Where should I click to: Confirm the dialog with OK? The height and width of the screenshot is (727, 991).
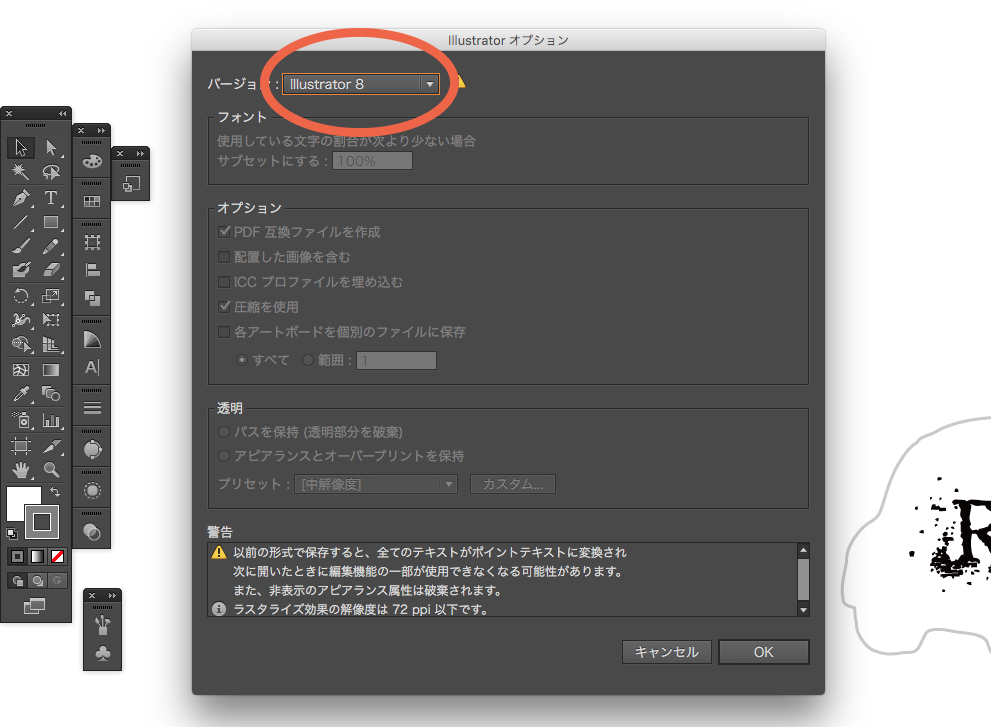pyautogui.click(x=763, y=652)
